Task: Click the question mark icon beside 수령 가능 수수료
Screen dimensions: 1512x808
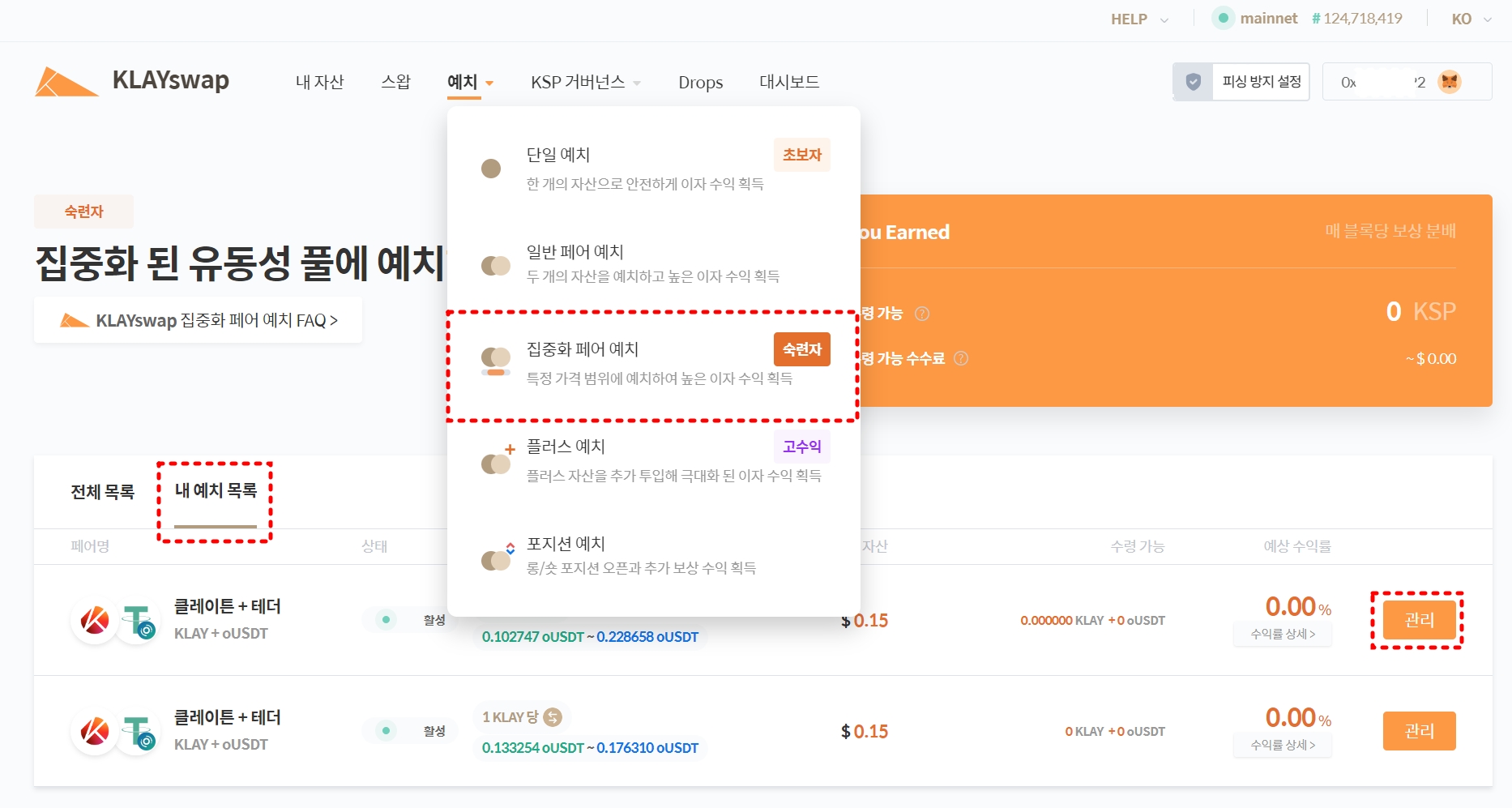Action: pos(961,358)
